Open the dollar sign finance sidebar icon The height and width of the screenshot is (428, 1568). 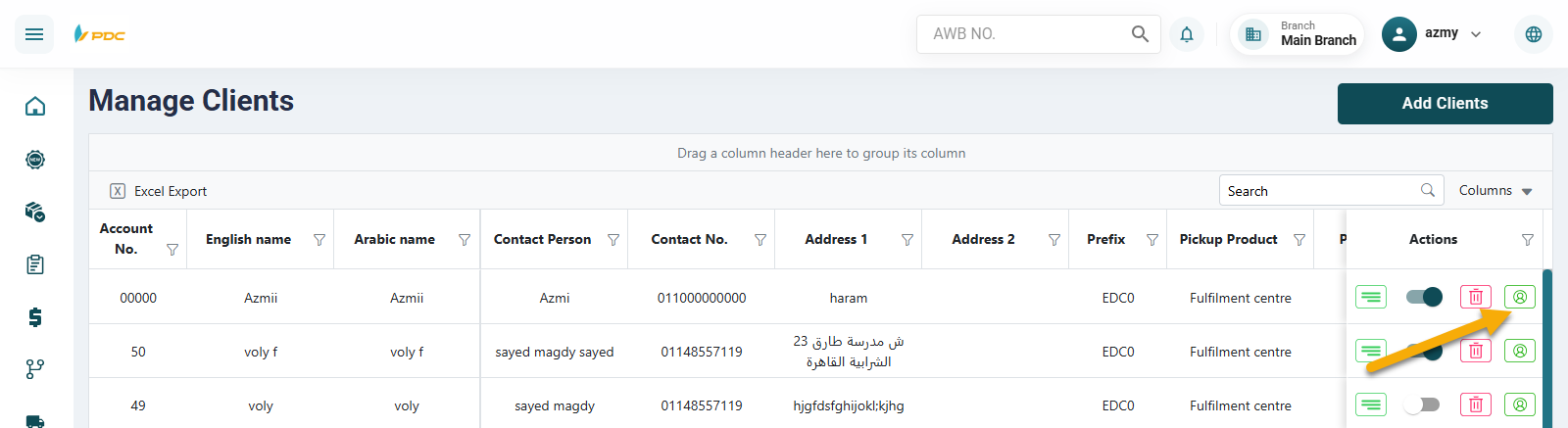click(35, 317)
